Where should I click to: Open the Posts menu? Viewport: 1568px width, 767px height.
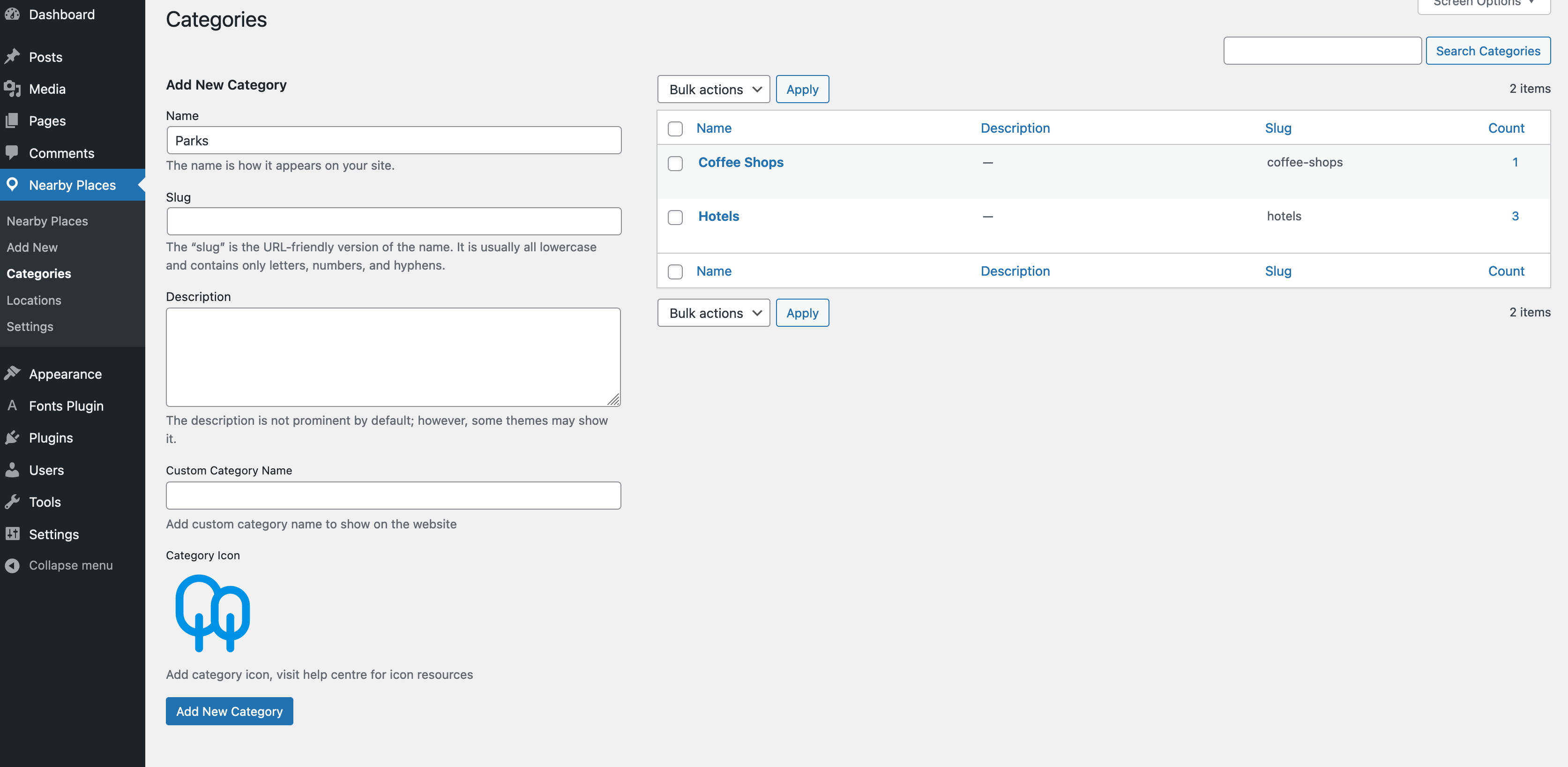[x=45, y=57]
